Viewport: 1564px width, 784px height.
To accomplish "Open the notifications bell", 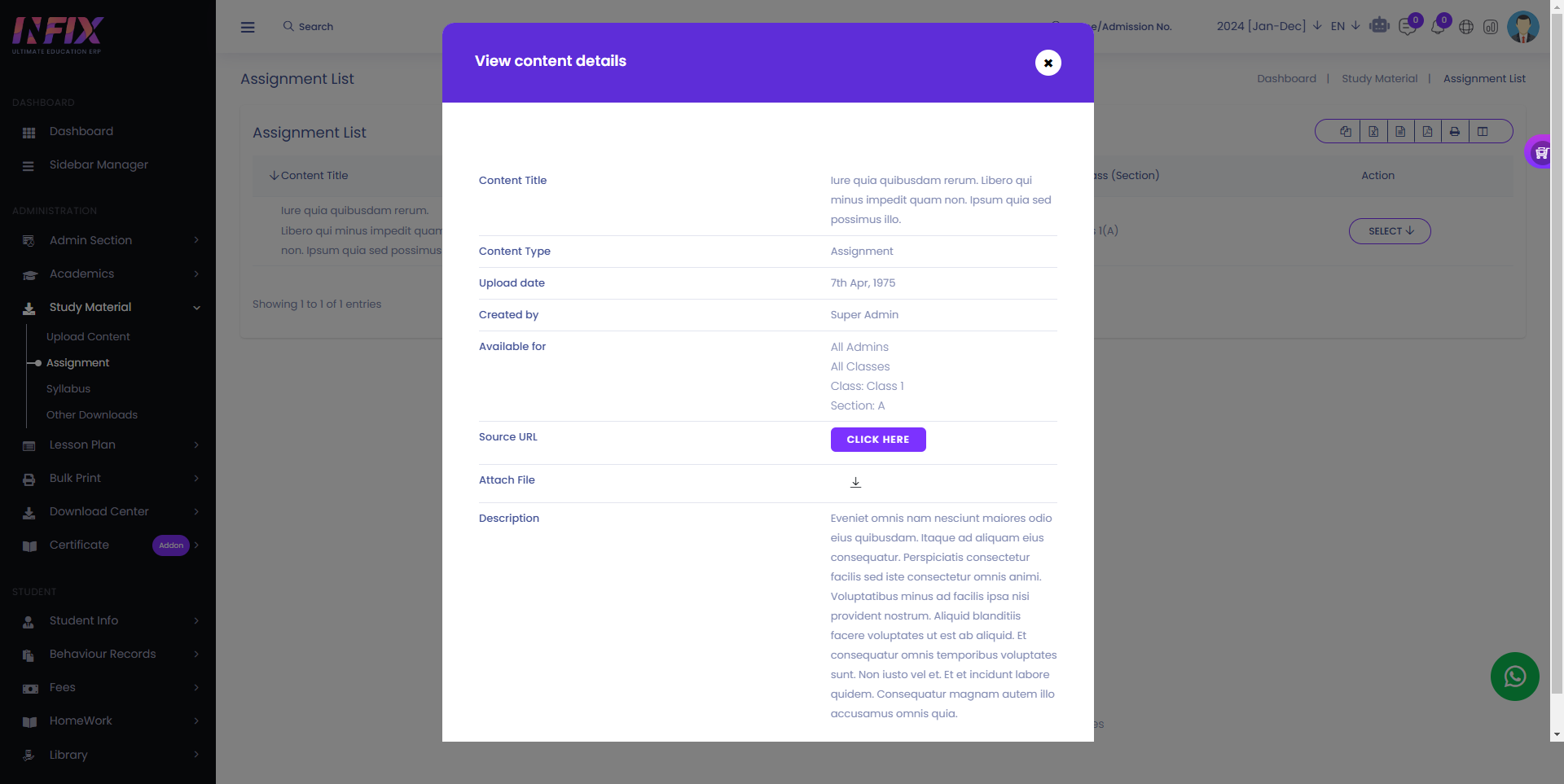I will coord(1438,26).
